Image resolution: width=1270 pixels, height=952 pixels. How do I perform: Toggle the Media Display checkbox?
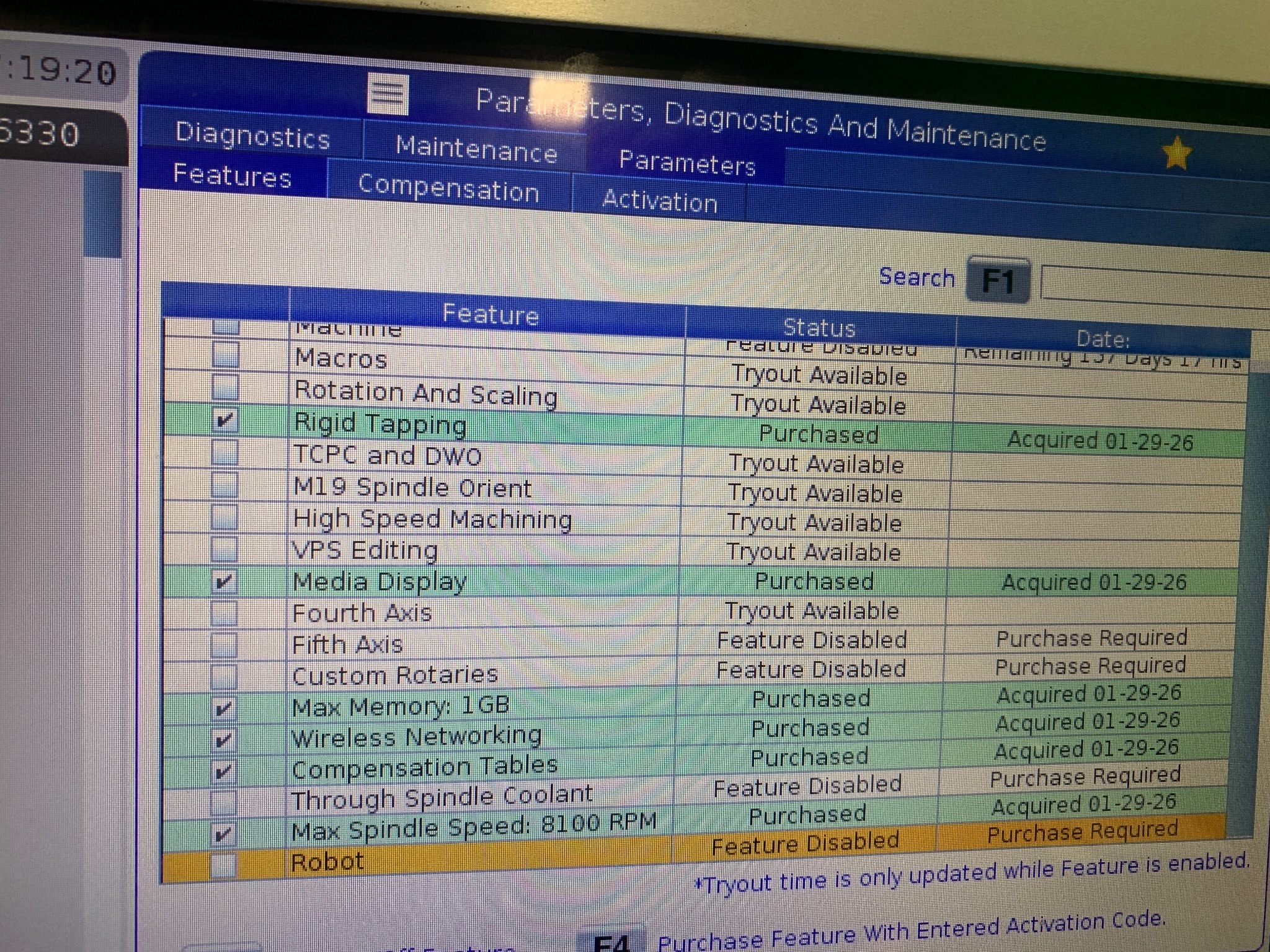224,582
